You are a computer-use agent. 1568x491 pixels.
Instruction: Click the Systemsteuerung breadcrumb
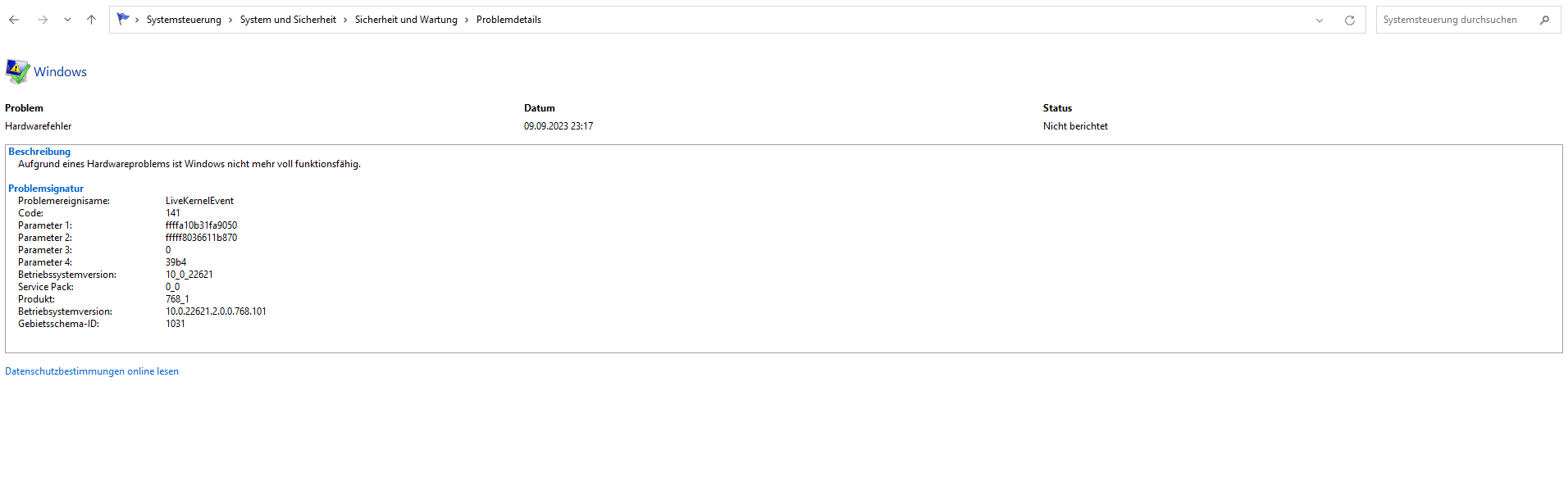click(184, 20)
